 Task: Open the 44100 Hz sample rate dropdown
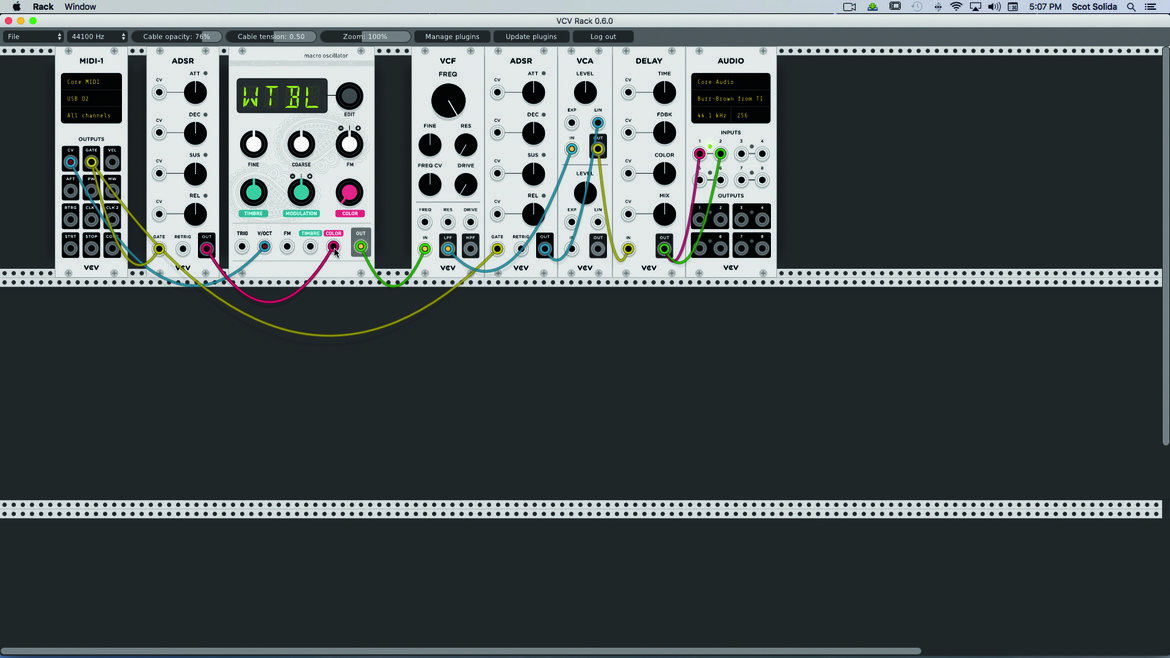(x=97, y=37)
